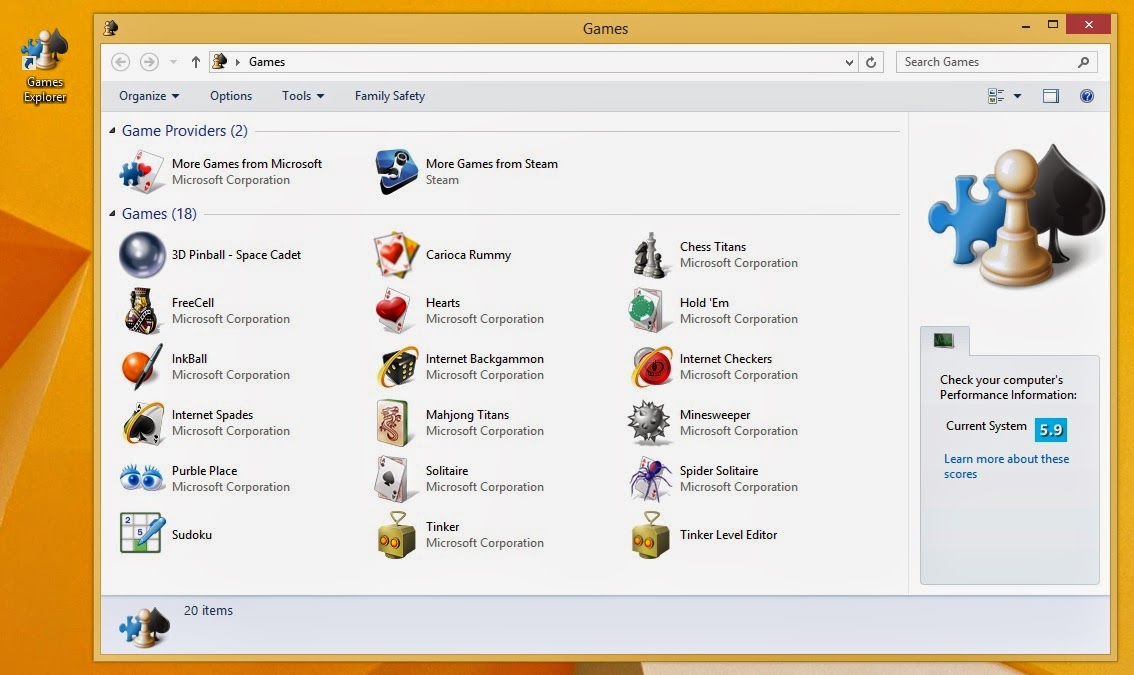Open the Organize dropdown menu
Screen dimensions: 1134x675
(x=149, y=96)
